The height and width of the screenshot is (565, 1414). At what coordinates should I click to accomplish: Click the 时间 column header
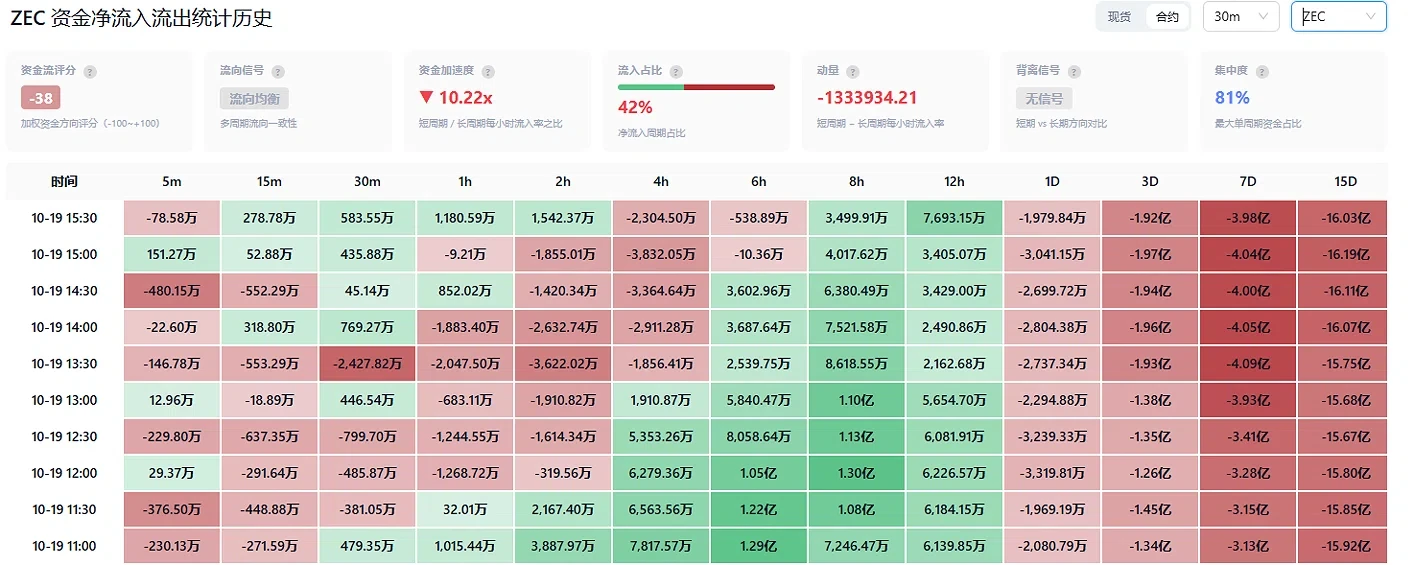pos(64,181)
